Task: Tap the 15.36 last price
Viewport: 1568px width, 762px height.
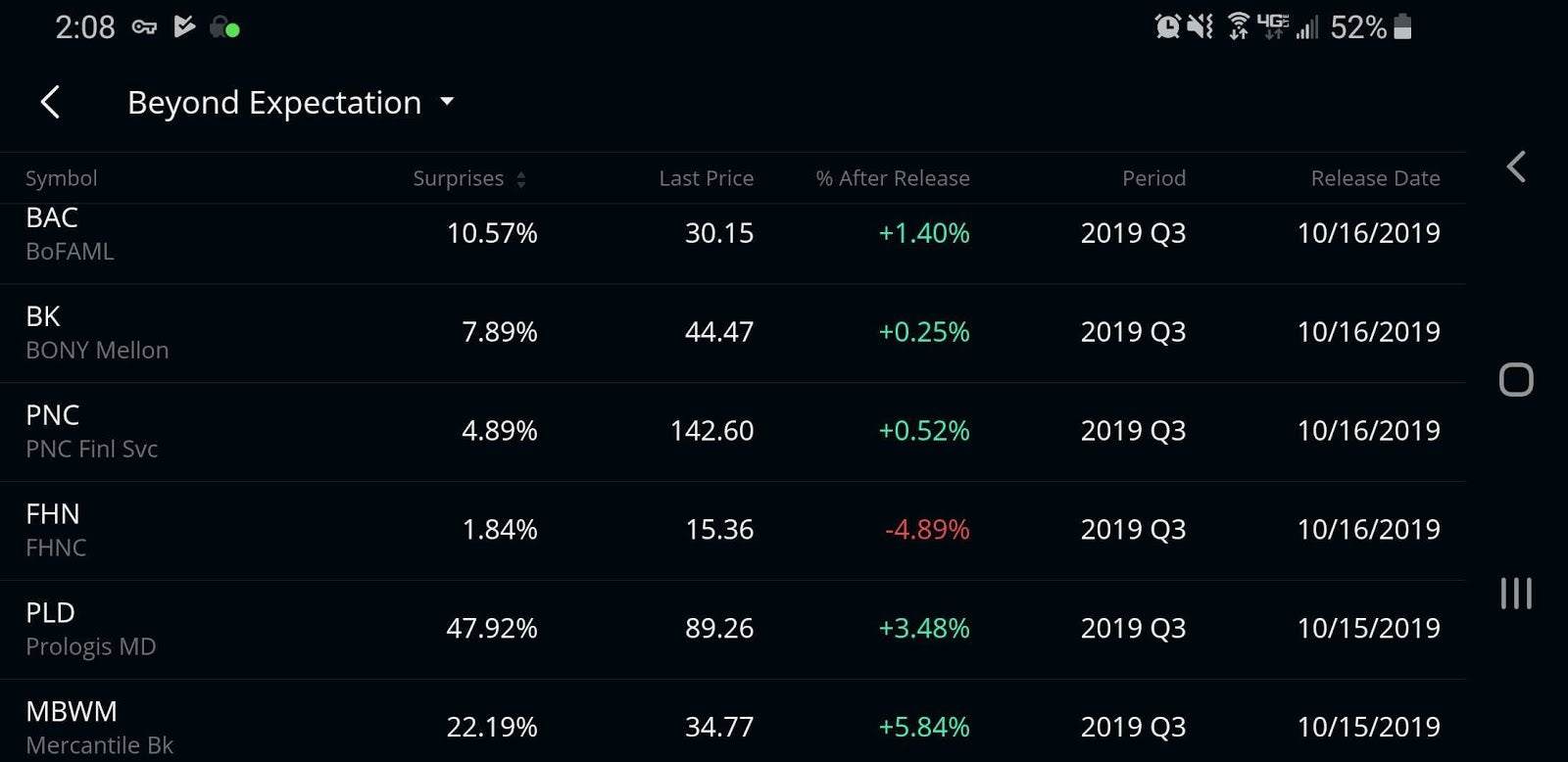Action: [x=719, y=530]
